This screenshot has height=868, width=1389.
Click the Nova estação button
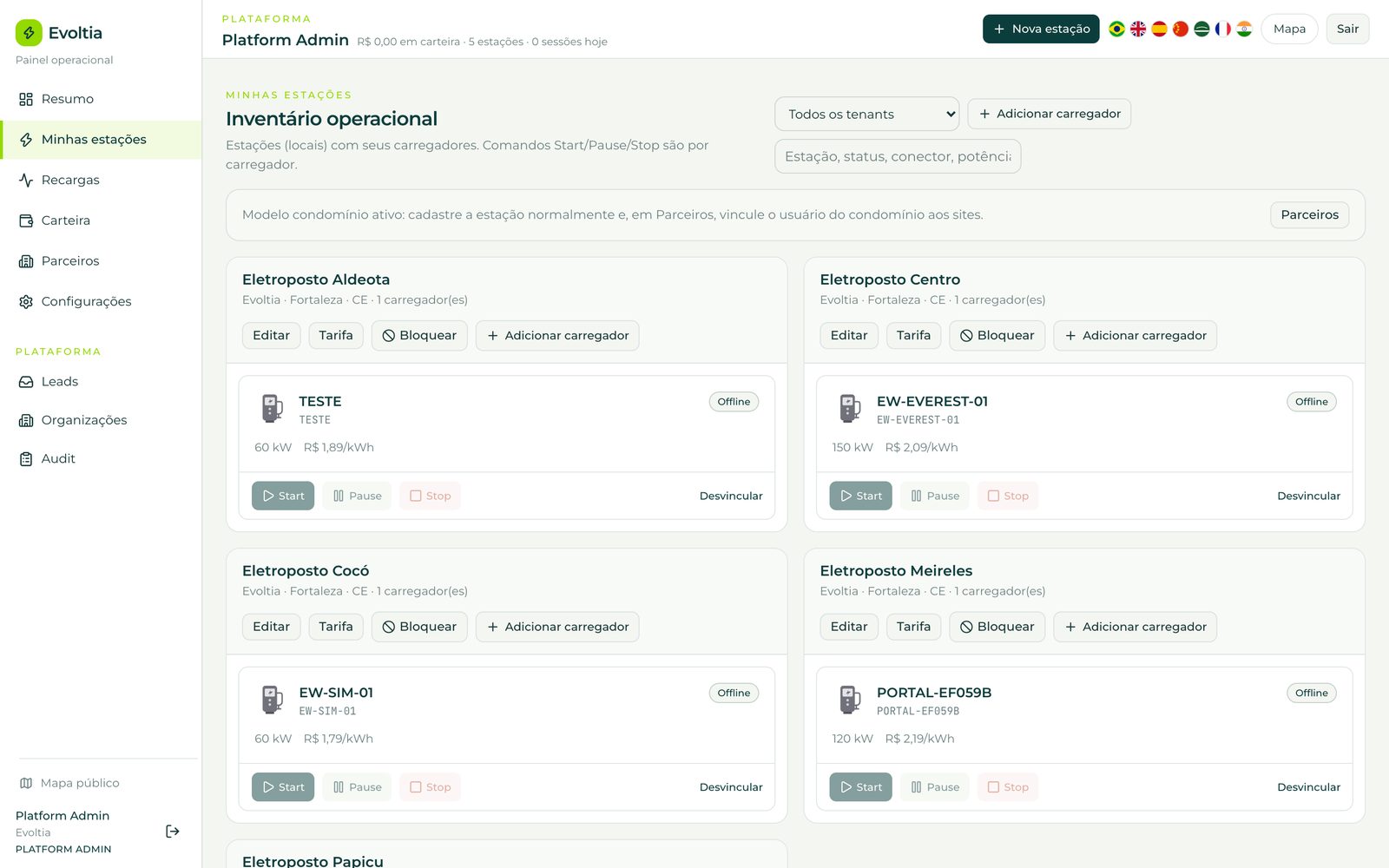(x=1041, y=29)
